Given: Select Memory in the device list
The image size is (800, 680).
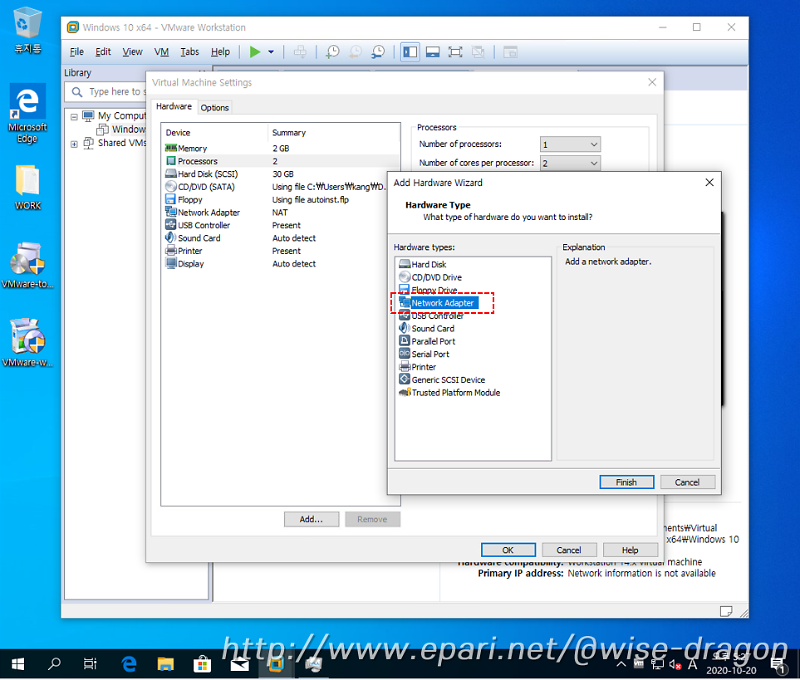Looking at the screenshot, I should point(280,148).
